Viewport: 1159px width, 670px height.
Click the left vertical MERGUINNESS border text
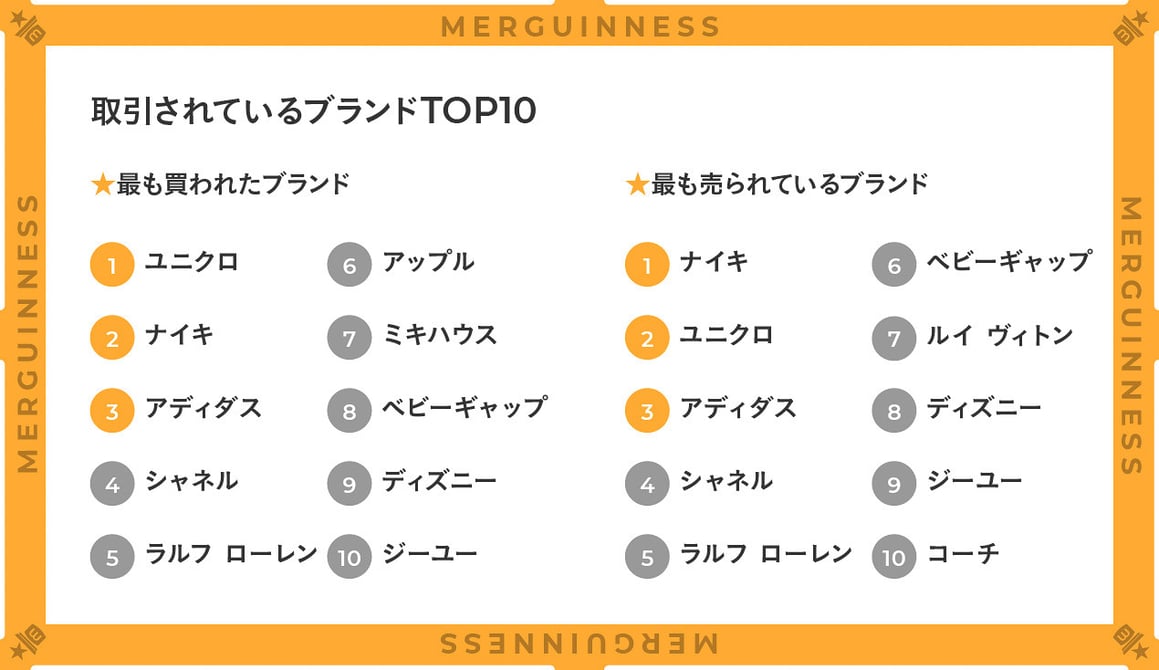[x=27, y=334]
